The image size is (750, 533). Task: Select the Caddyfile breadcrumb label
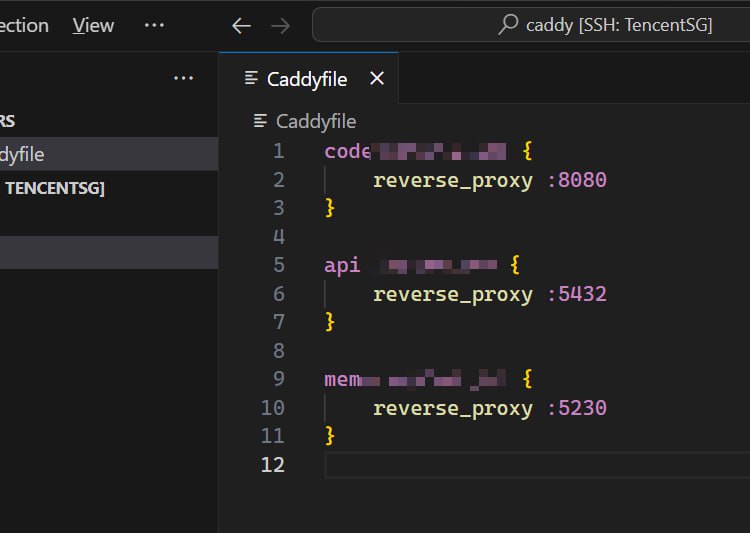coord(316,121)
